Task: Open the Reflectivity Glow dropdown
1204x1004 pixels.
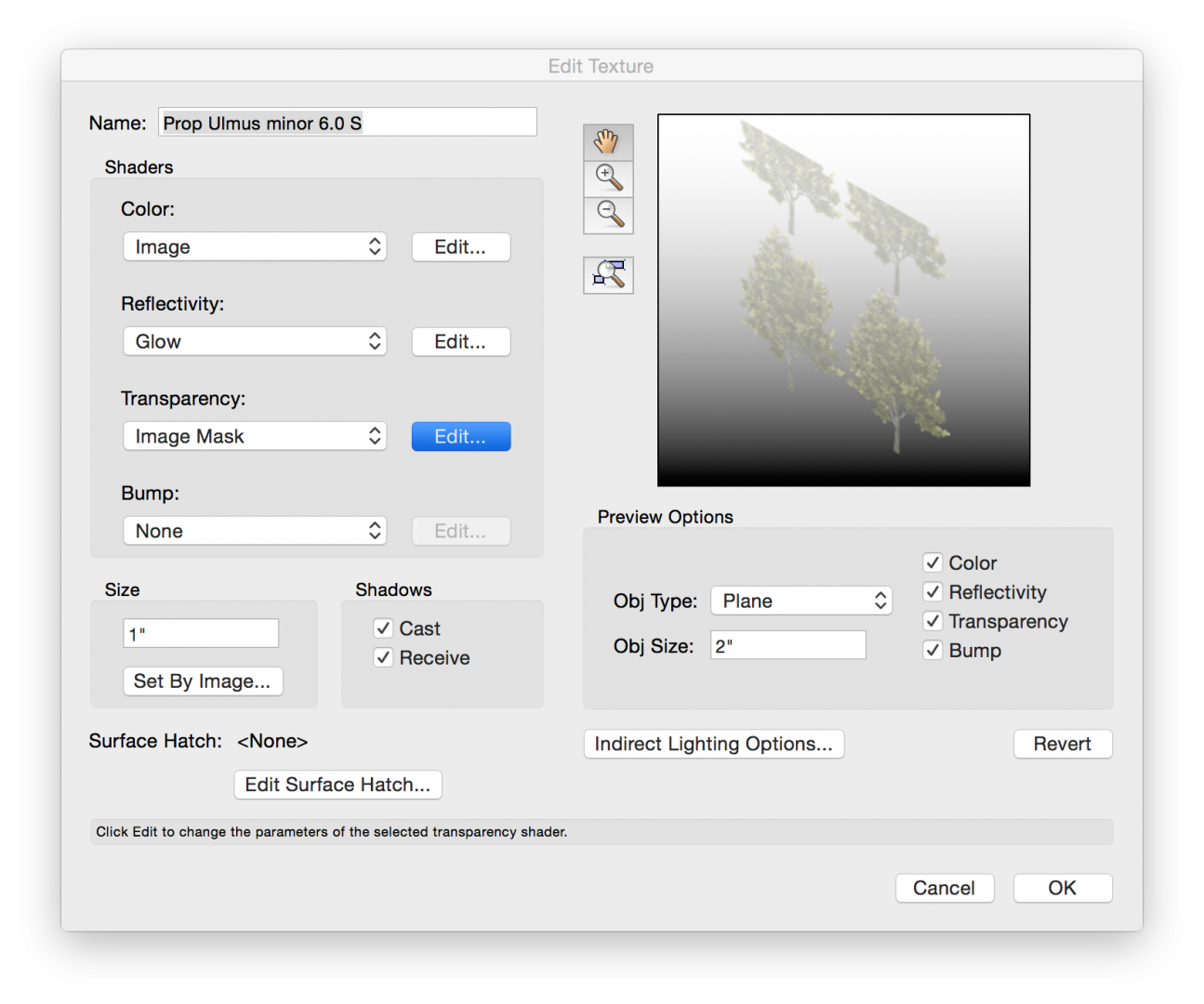Action: tap(255, 342)
